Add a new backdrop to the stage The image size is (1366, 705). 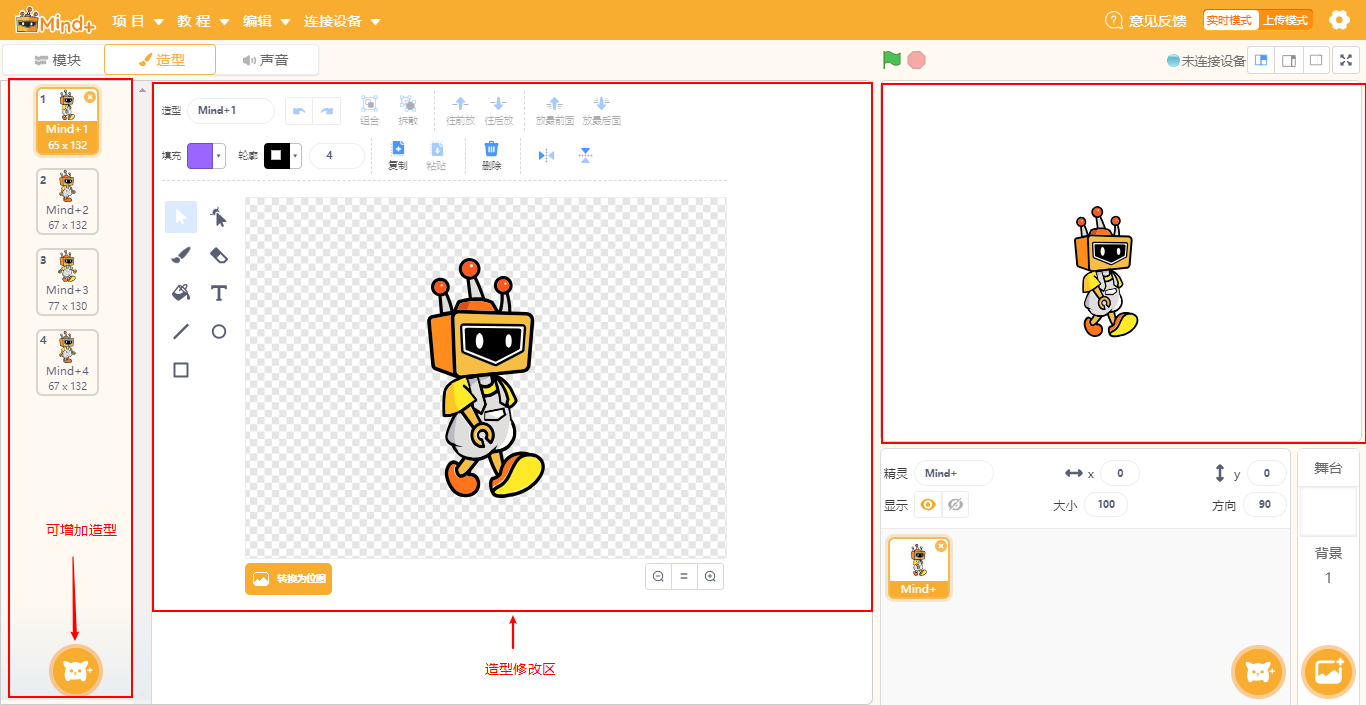(x=1328, y=672)
